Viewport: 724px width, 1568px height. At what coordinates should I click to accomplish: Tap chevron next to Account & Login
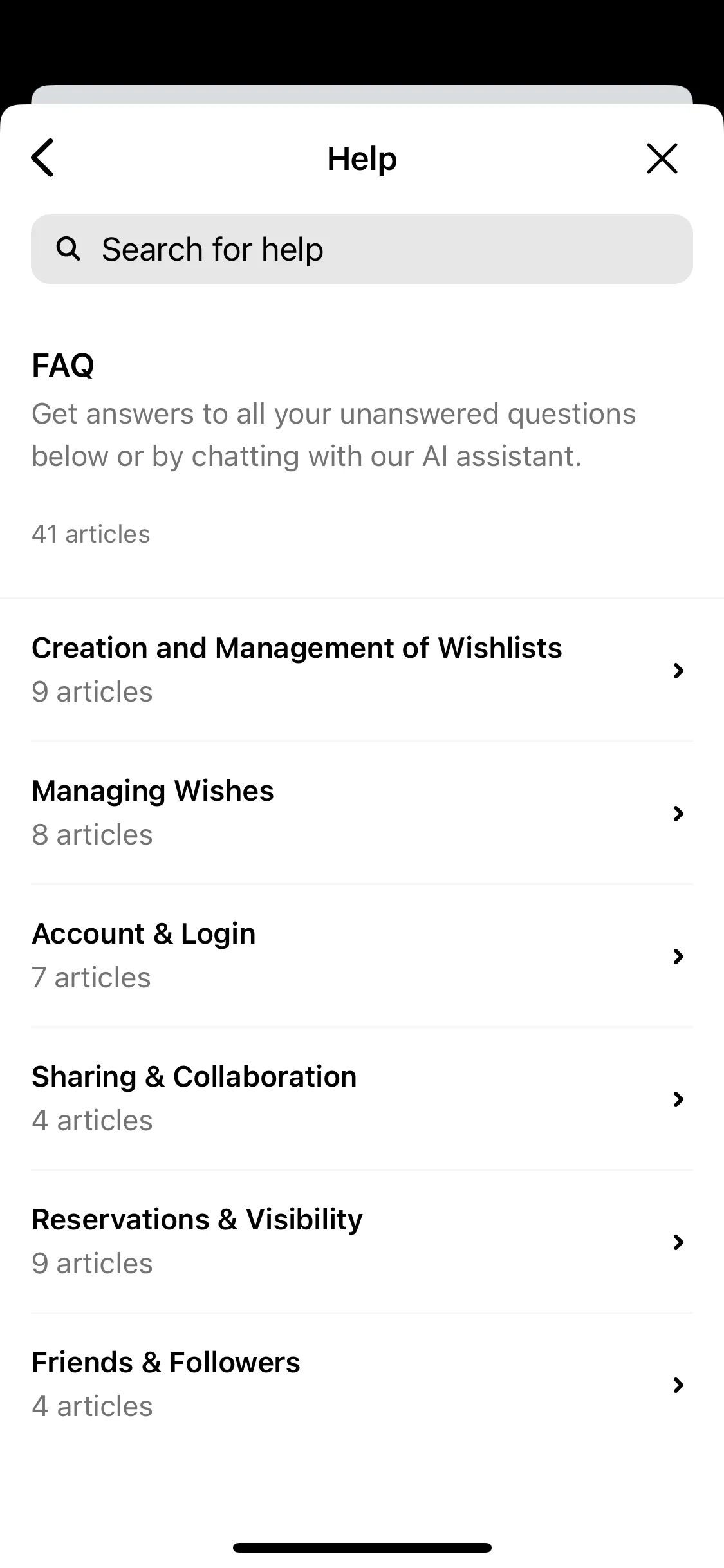coord(678,957)
